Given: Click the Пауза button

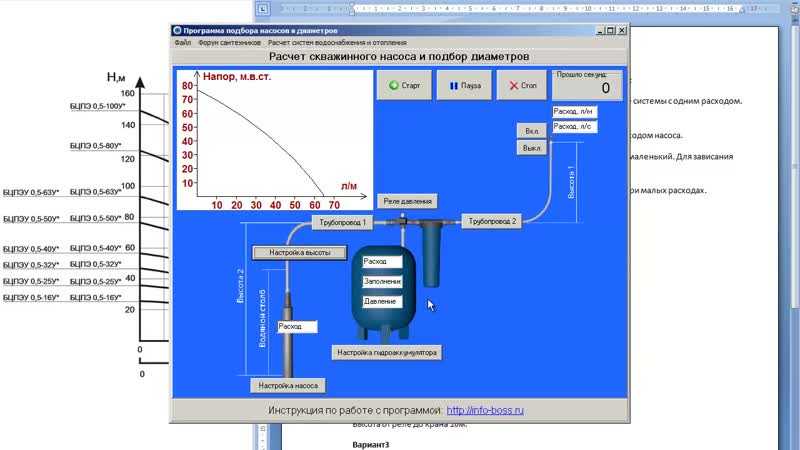Looking at the screenshot, I should (464, 85).
